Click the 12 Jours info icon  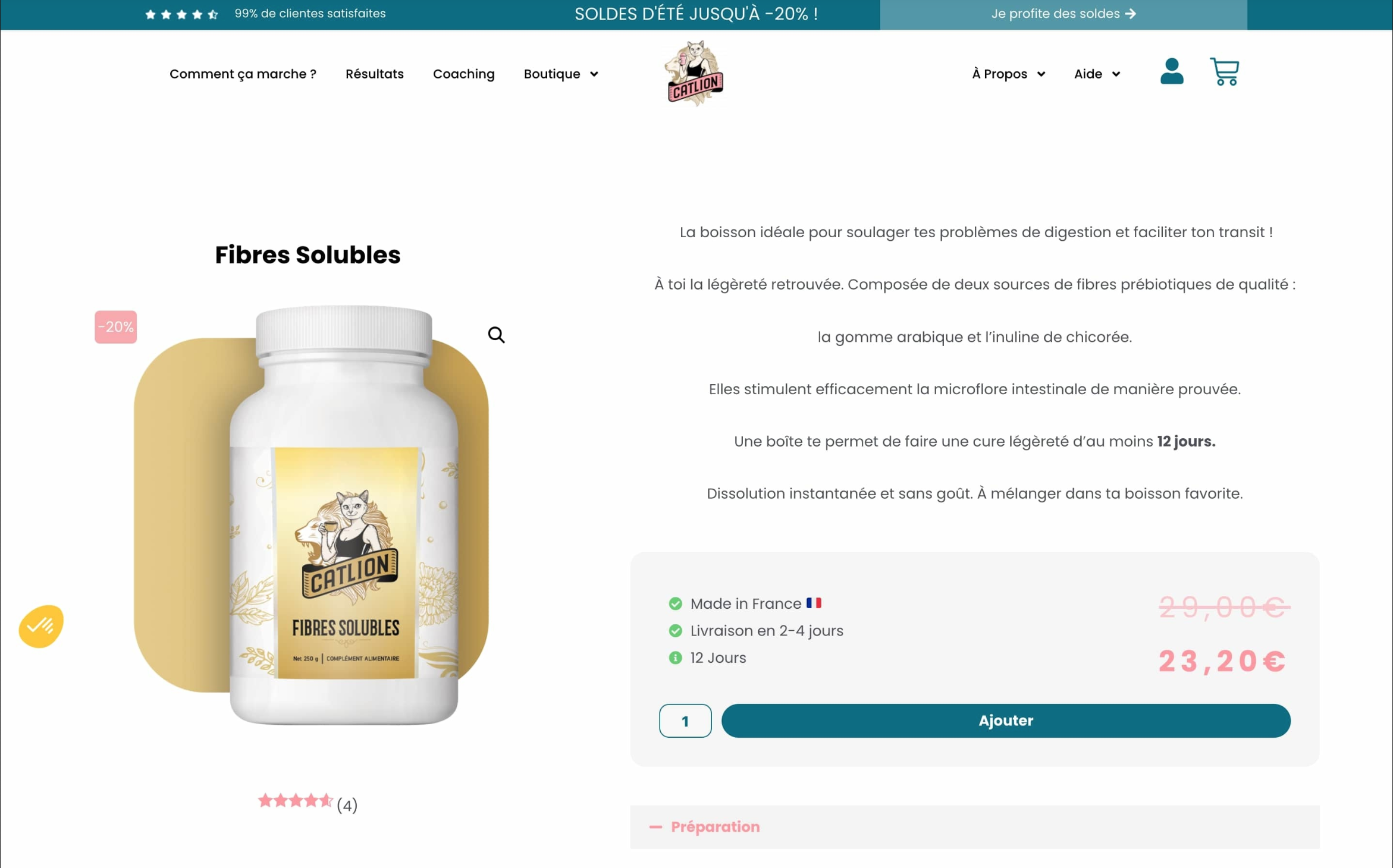click(675, 658)
